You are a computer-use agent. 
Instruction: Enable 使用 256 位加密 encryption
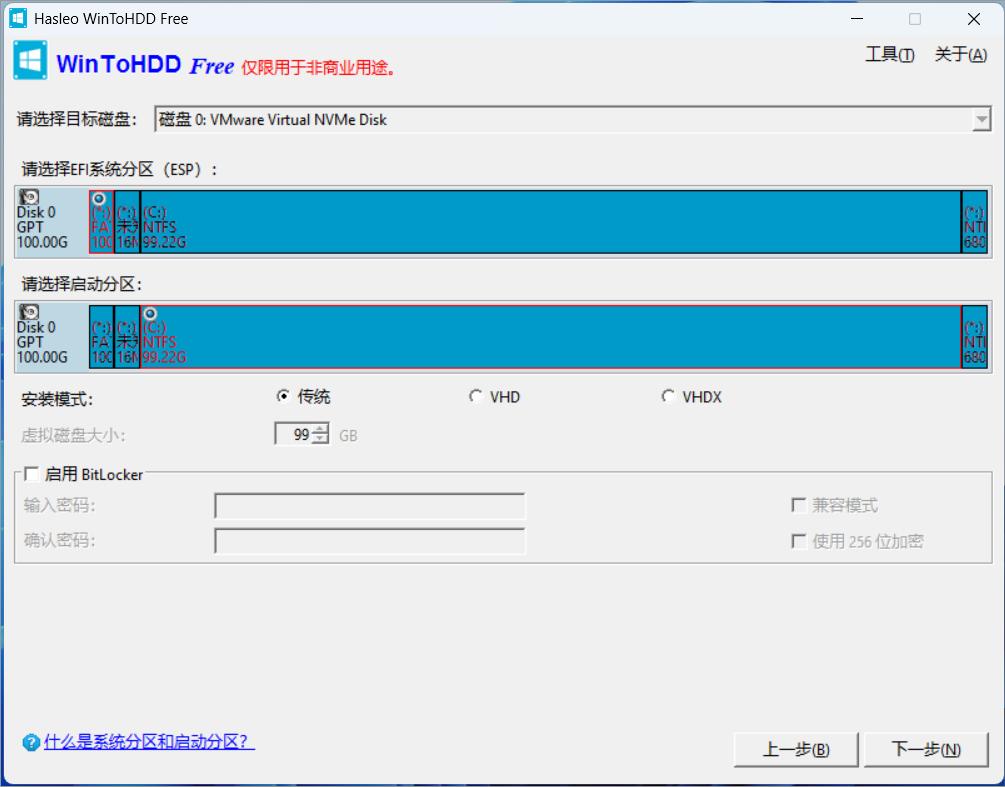(798, 541)
